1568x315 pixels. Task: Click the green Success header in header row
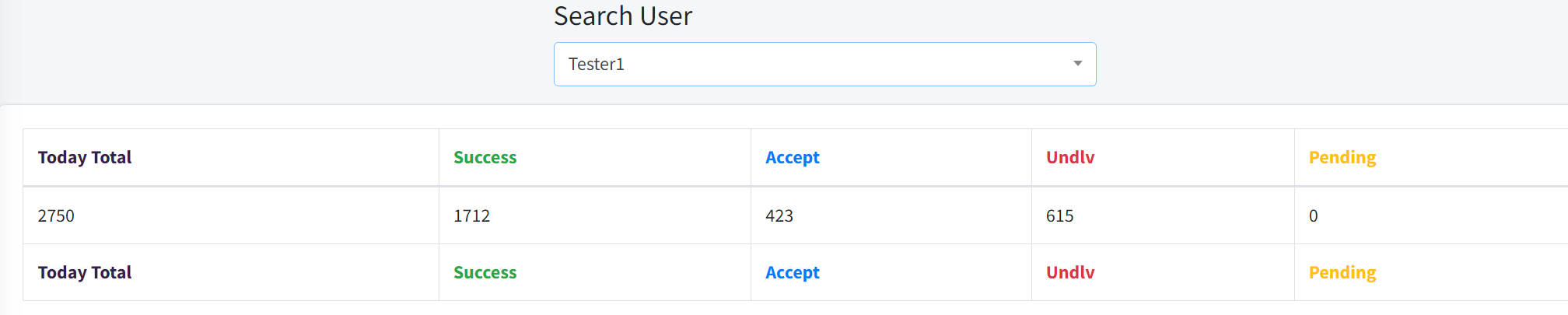click(x=485, y=158)
